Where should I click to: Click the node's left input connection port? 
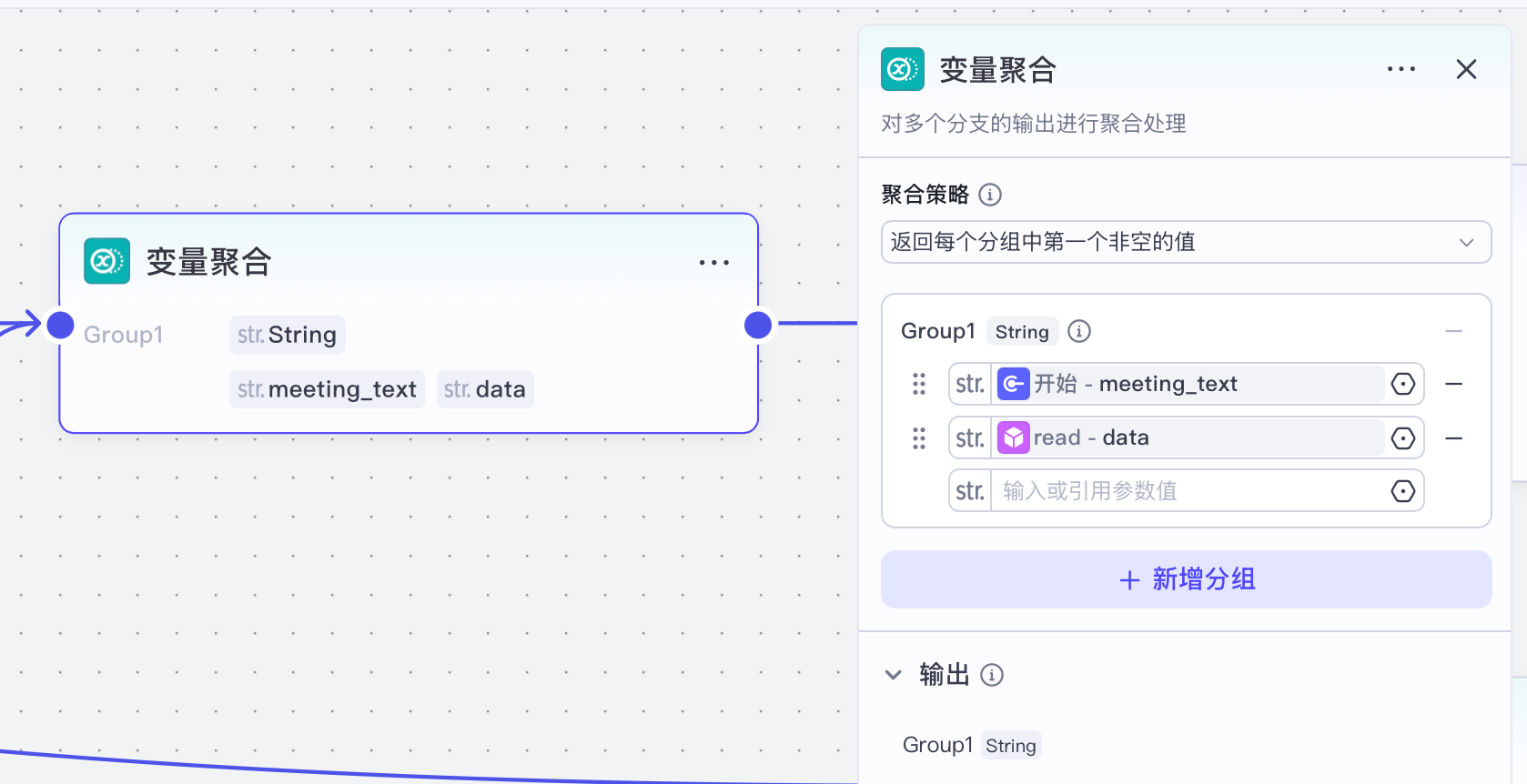click(x=60, y=325)
